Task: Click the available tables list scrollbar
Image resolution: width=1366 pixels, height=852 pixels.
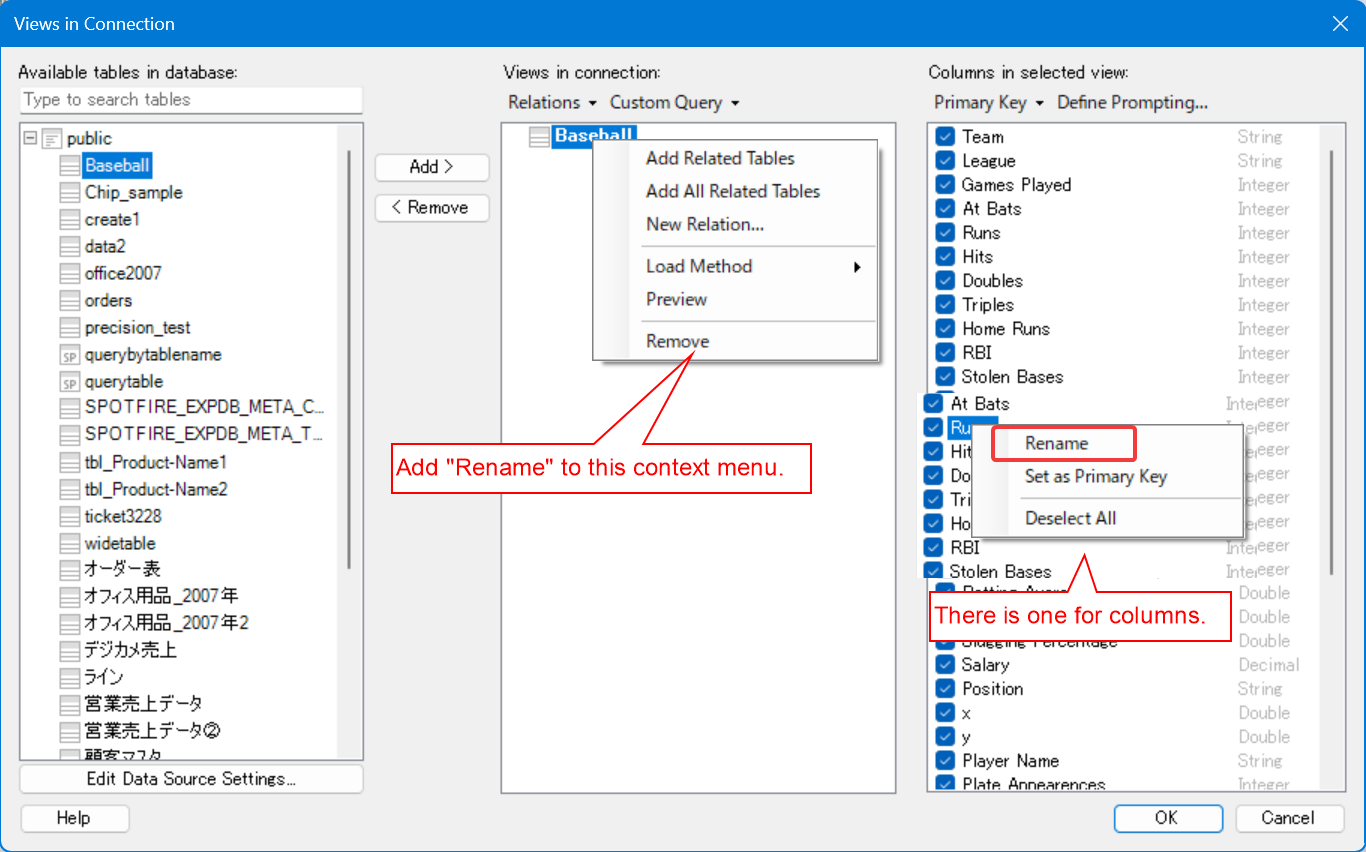Action: (349, 360)
